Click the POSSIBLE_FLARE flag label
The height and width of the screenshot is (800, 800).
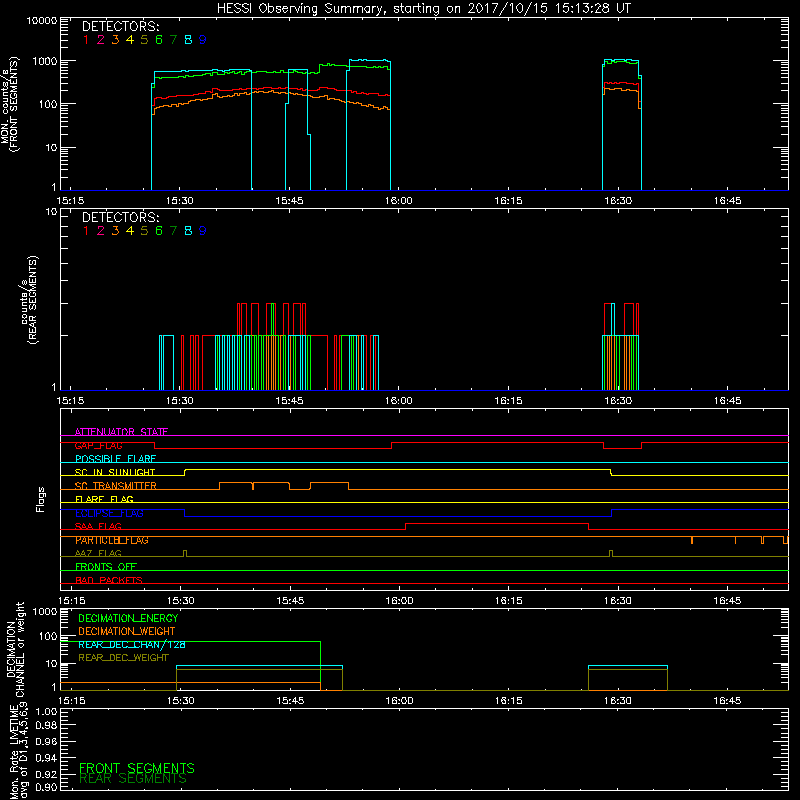click(x=115, y=459)
